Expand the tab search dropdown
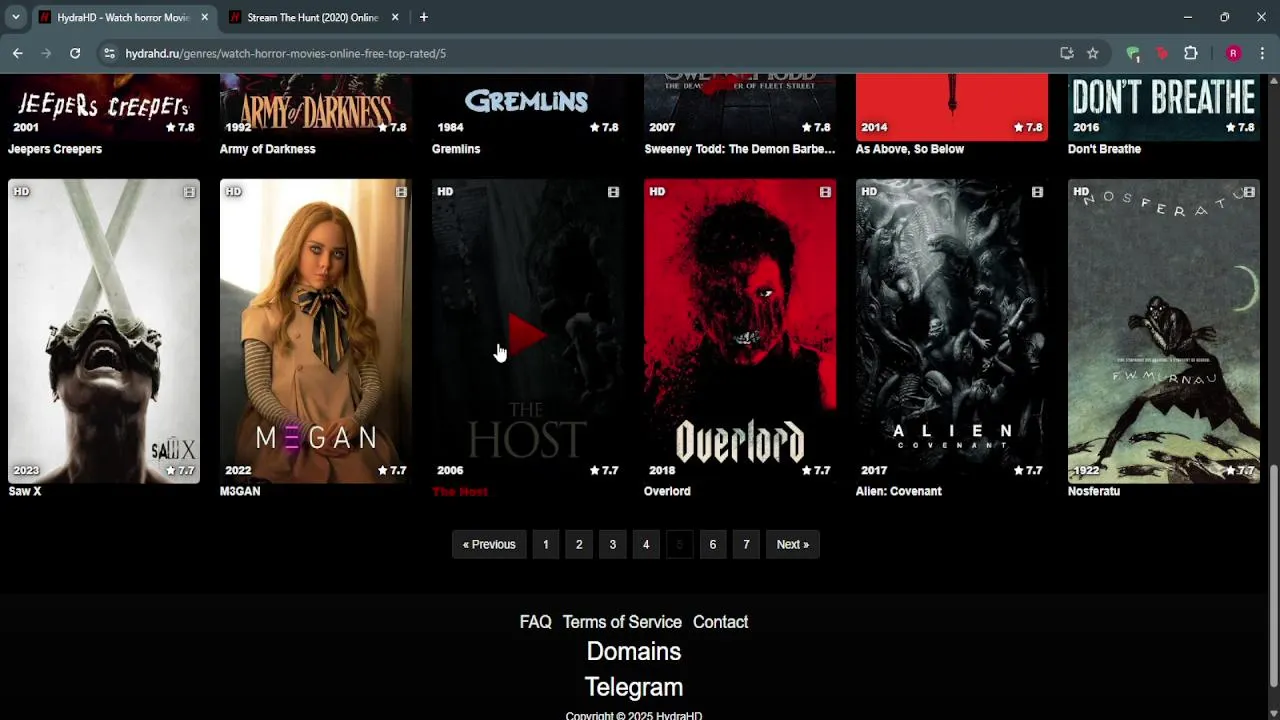 (15, 17)
